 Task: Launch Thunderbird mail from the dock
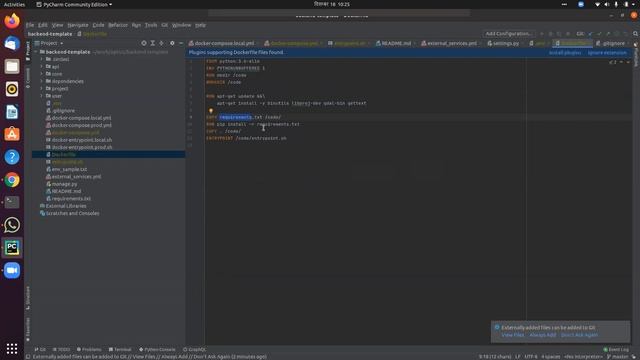pos(12,43)
